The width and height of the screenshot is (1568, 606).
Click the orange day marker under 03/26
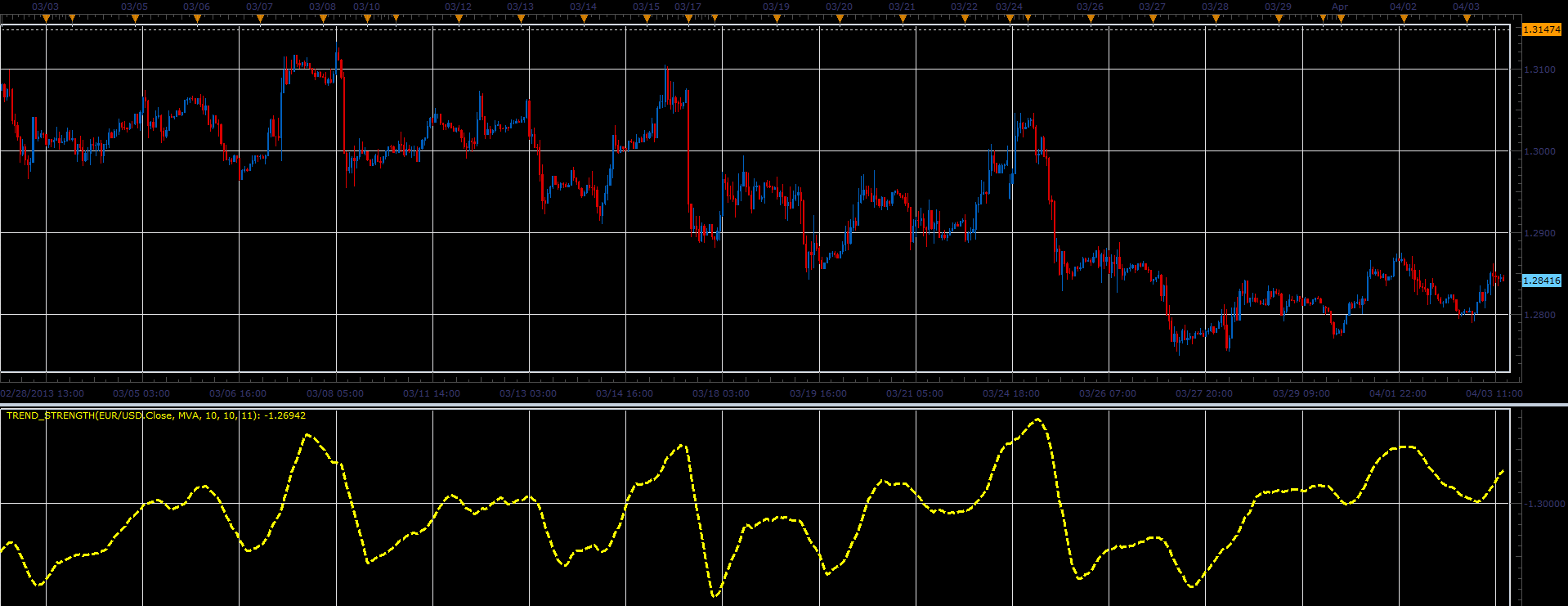pyautogui.click(x=1090, y=18)
